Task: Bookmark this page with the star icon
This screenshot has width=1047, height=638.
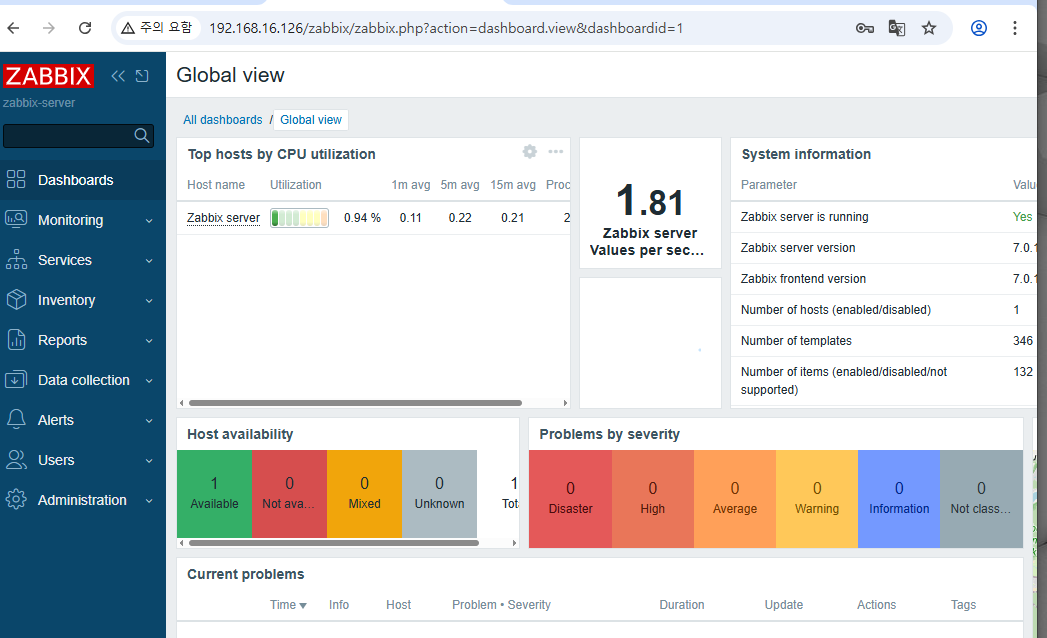Action: click(929, 28)
